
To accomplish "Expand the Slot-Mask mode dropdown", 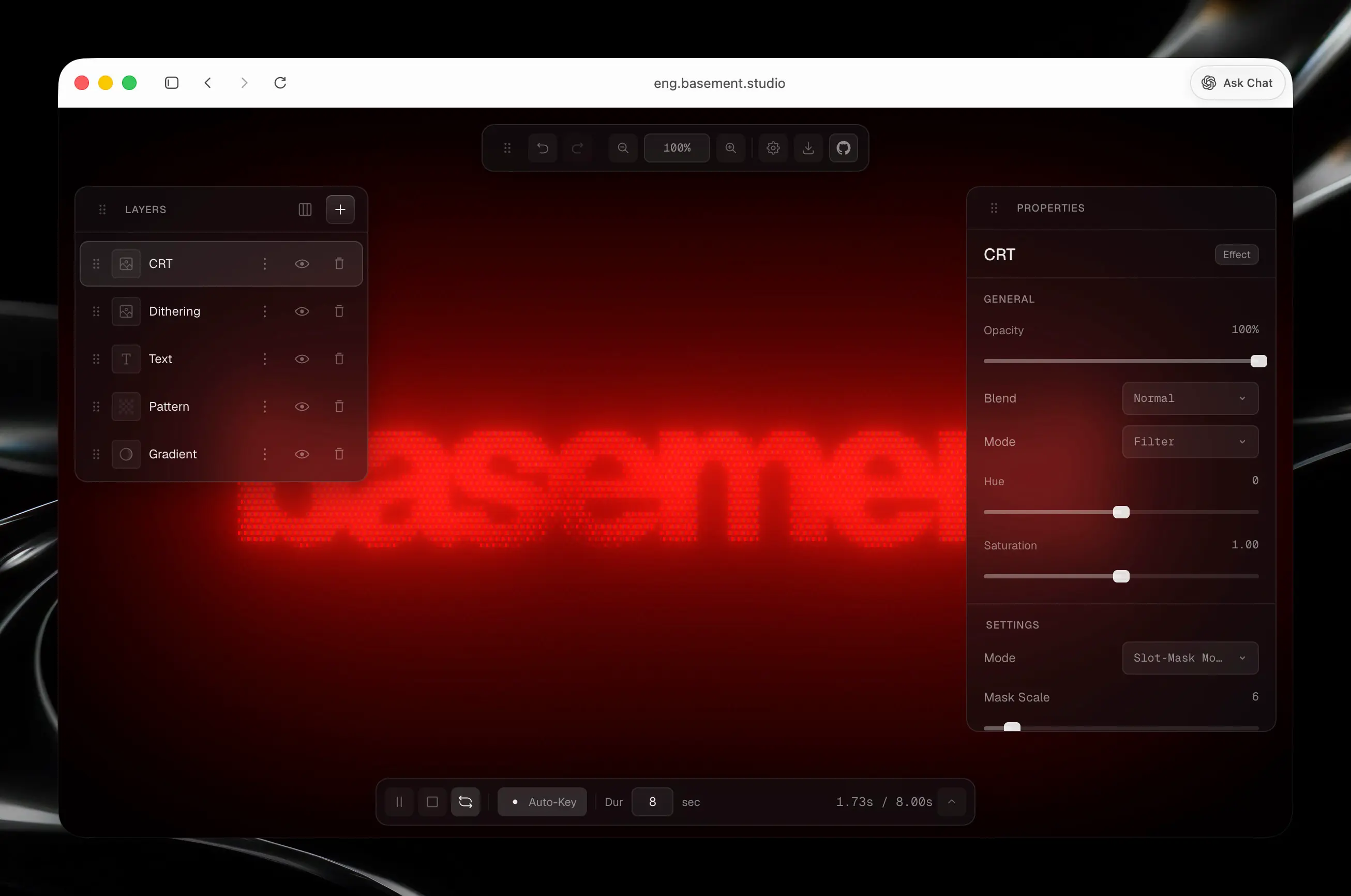I will pos(1190,658).
